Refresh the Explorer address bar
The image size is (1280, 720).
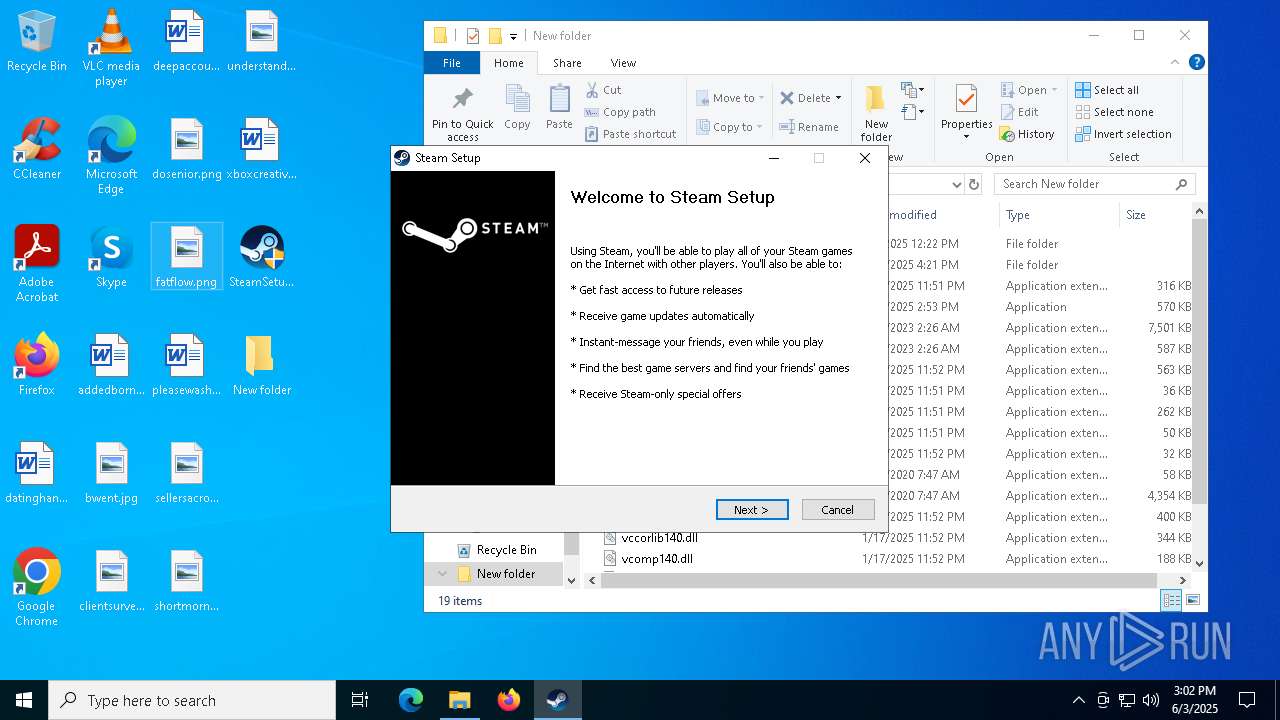974,184
